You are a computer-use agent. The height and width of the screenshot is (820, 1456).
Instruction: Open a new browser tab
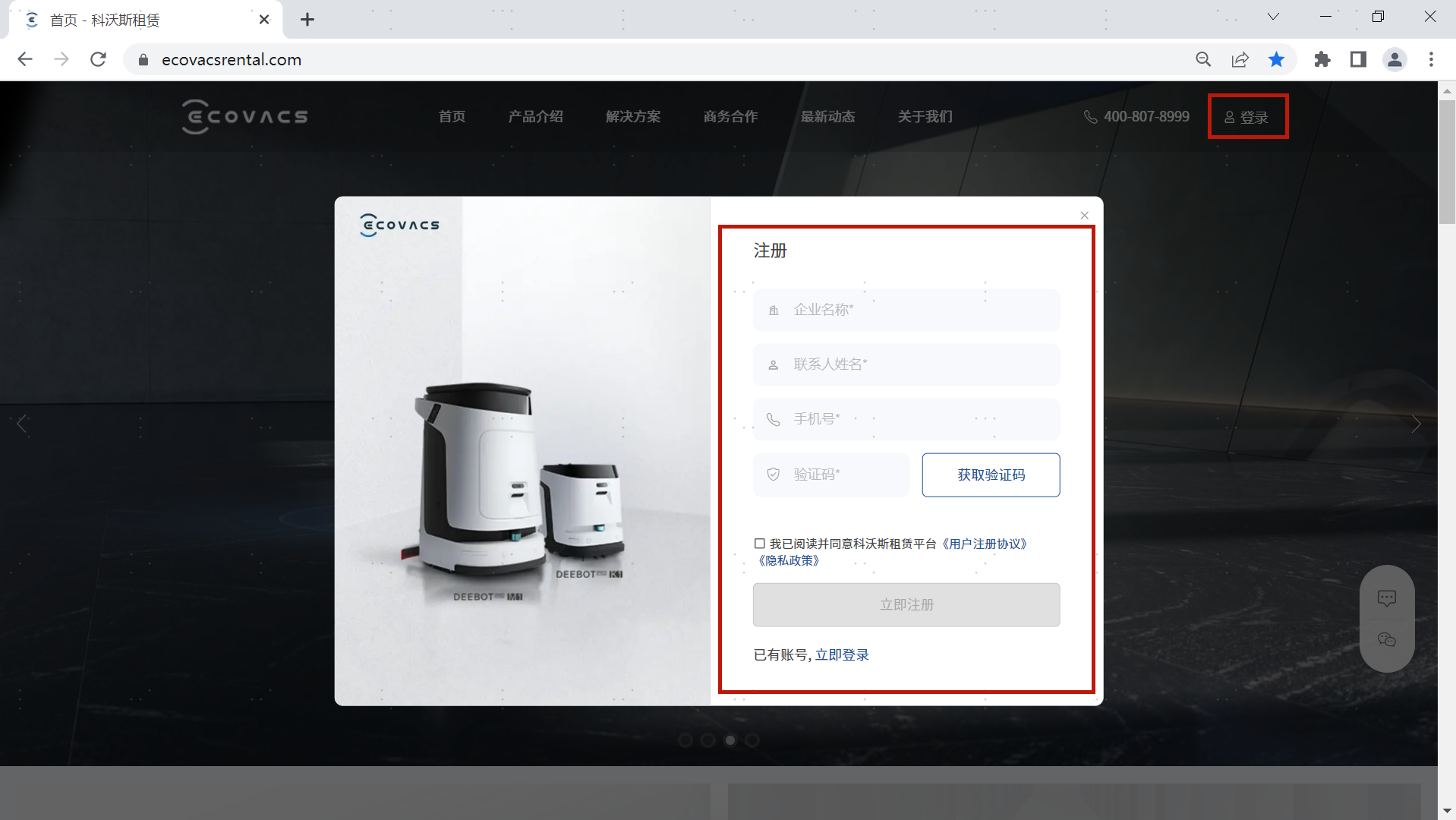click(307, 20)
